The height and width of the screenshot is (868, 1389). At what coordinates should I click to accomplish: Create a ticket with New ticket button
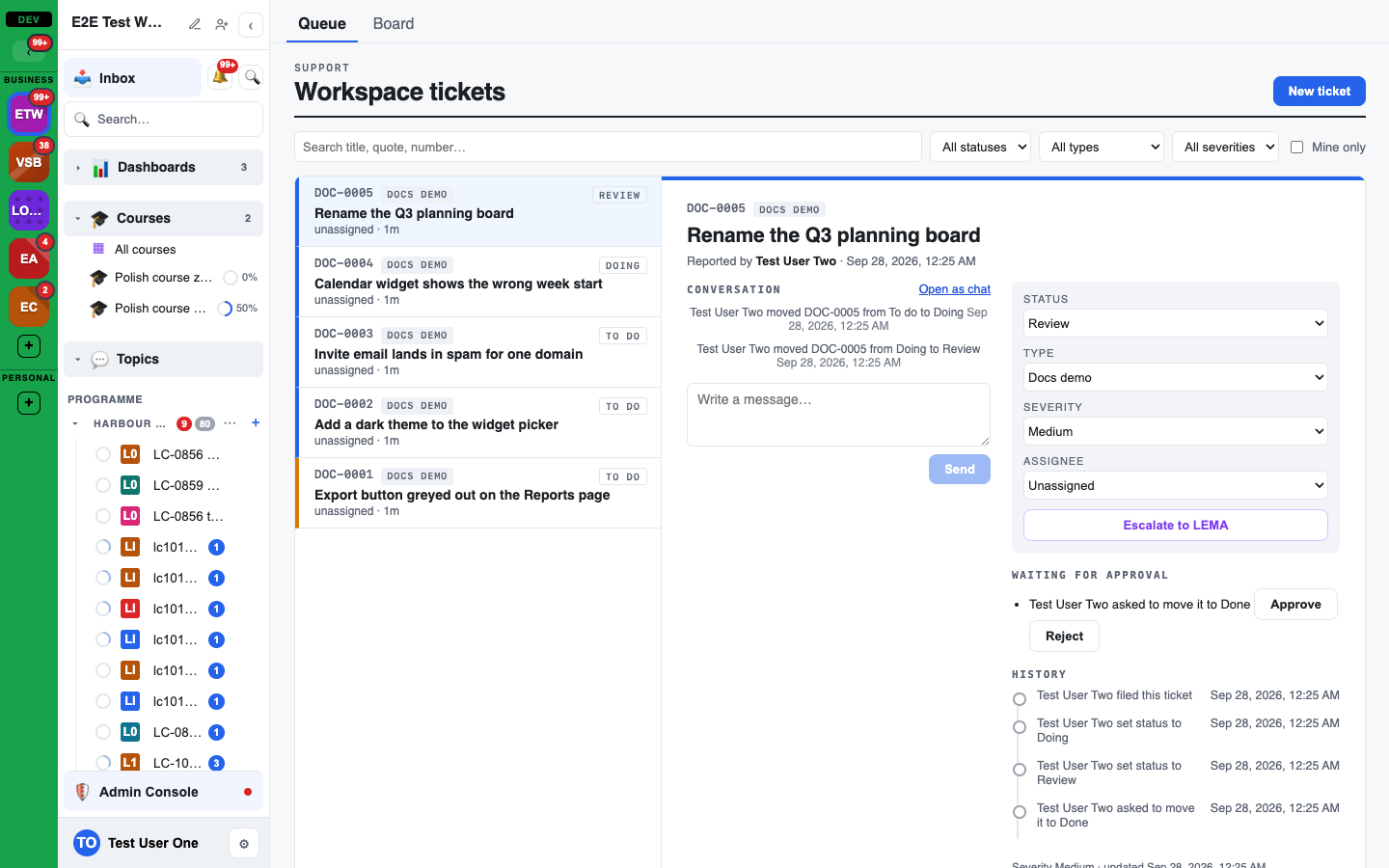tap(1320, 91)
